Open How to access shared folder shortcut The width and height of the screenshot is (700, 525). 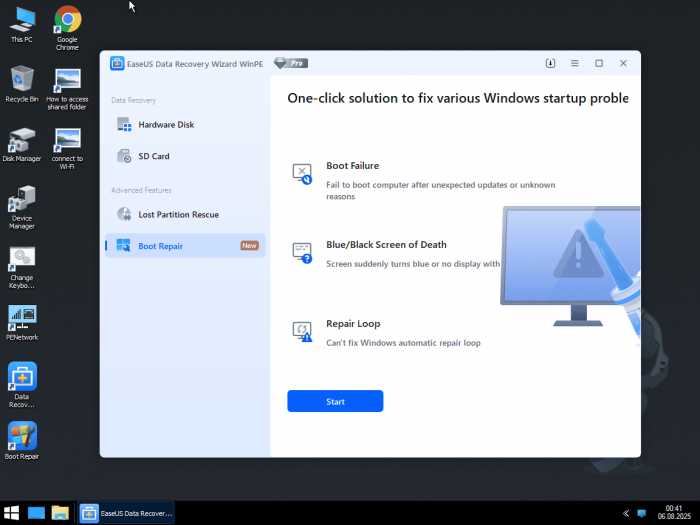click(67, 89)
